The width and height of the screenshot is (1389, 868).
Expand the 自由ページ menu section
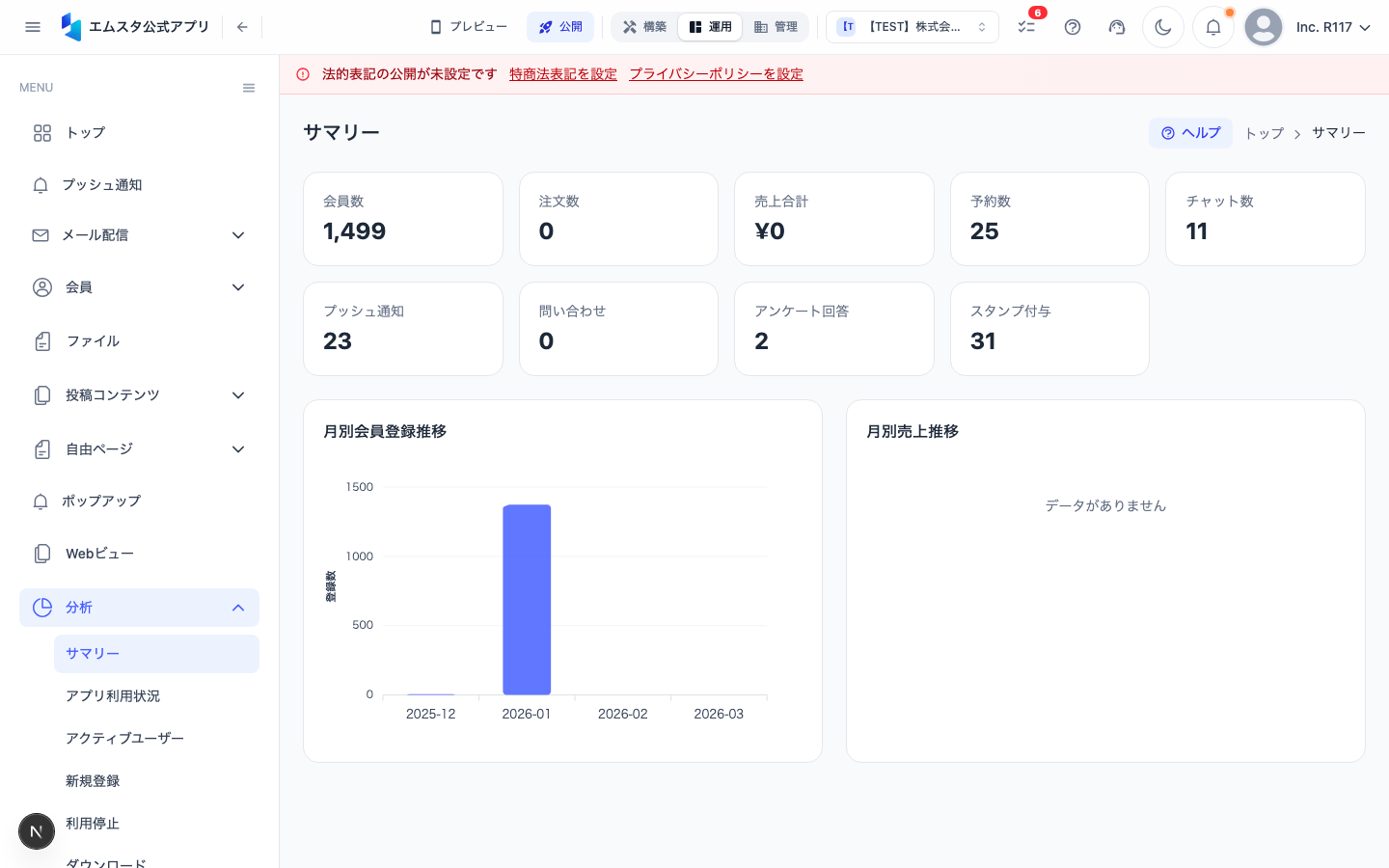pos(139,449)
